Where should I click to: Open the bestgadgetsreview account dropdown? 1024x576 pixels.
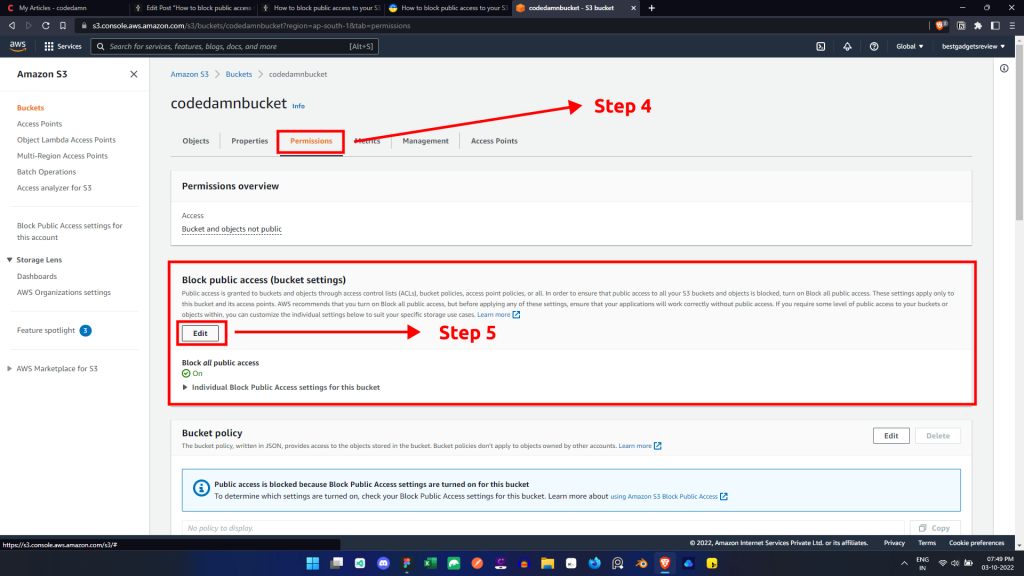tap(973, 46)
